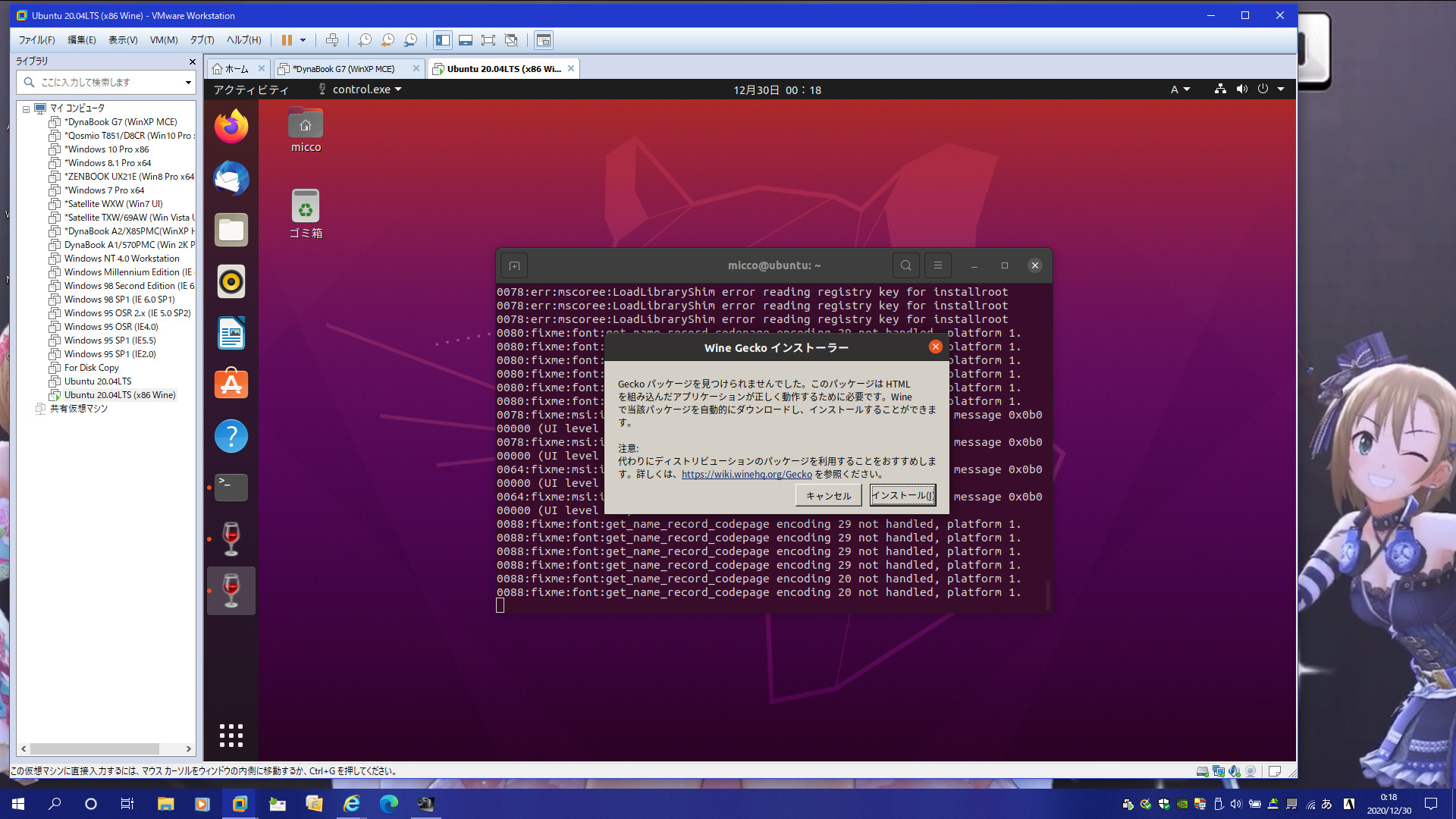
Task: Open the control.exe app menu dropdown
Action: [359, 89]
